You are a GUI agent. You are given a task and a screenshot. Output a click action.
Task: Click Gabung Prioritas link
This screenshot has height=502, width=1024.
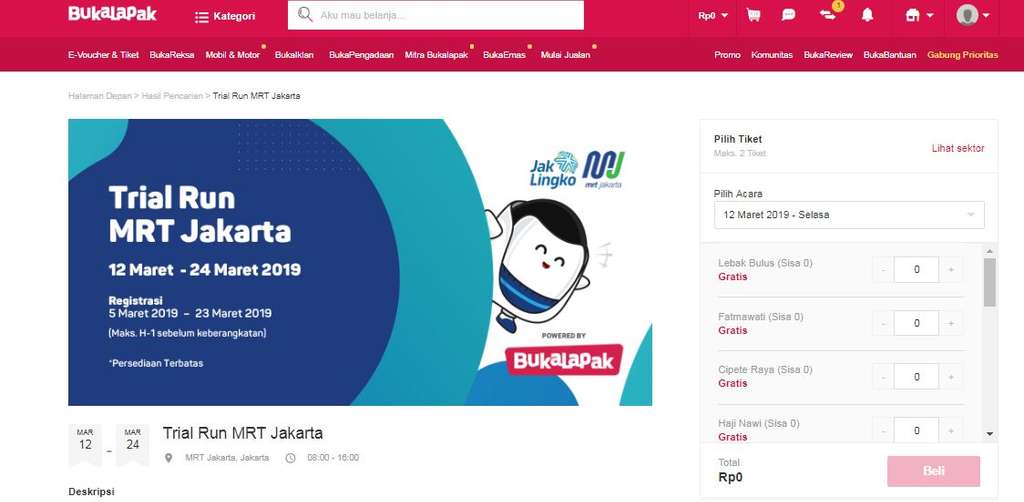pos(963,55)
